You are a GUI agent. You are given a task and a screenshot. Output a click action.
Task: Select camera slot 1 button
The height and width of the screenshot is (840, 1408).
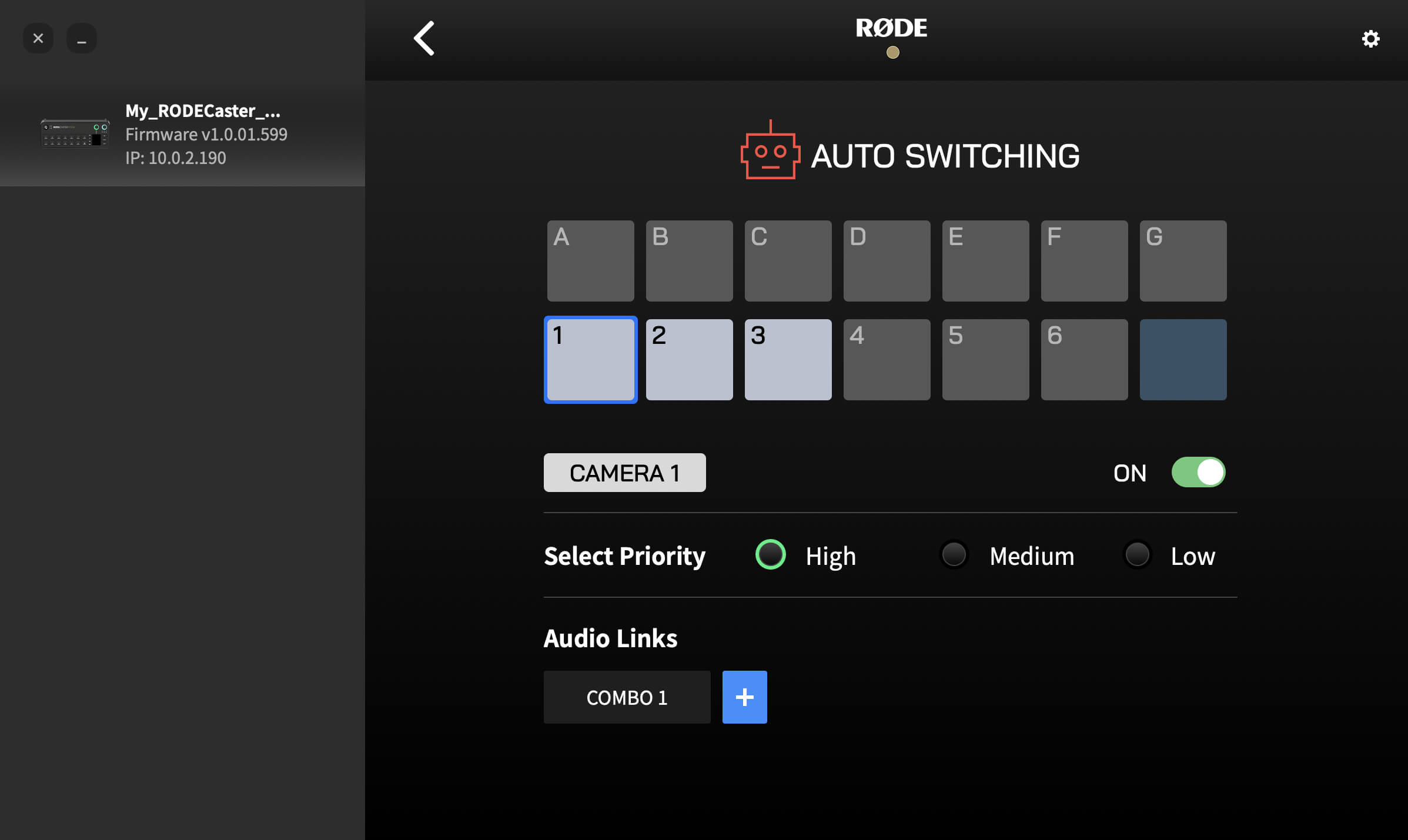(x=591, y=359)
